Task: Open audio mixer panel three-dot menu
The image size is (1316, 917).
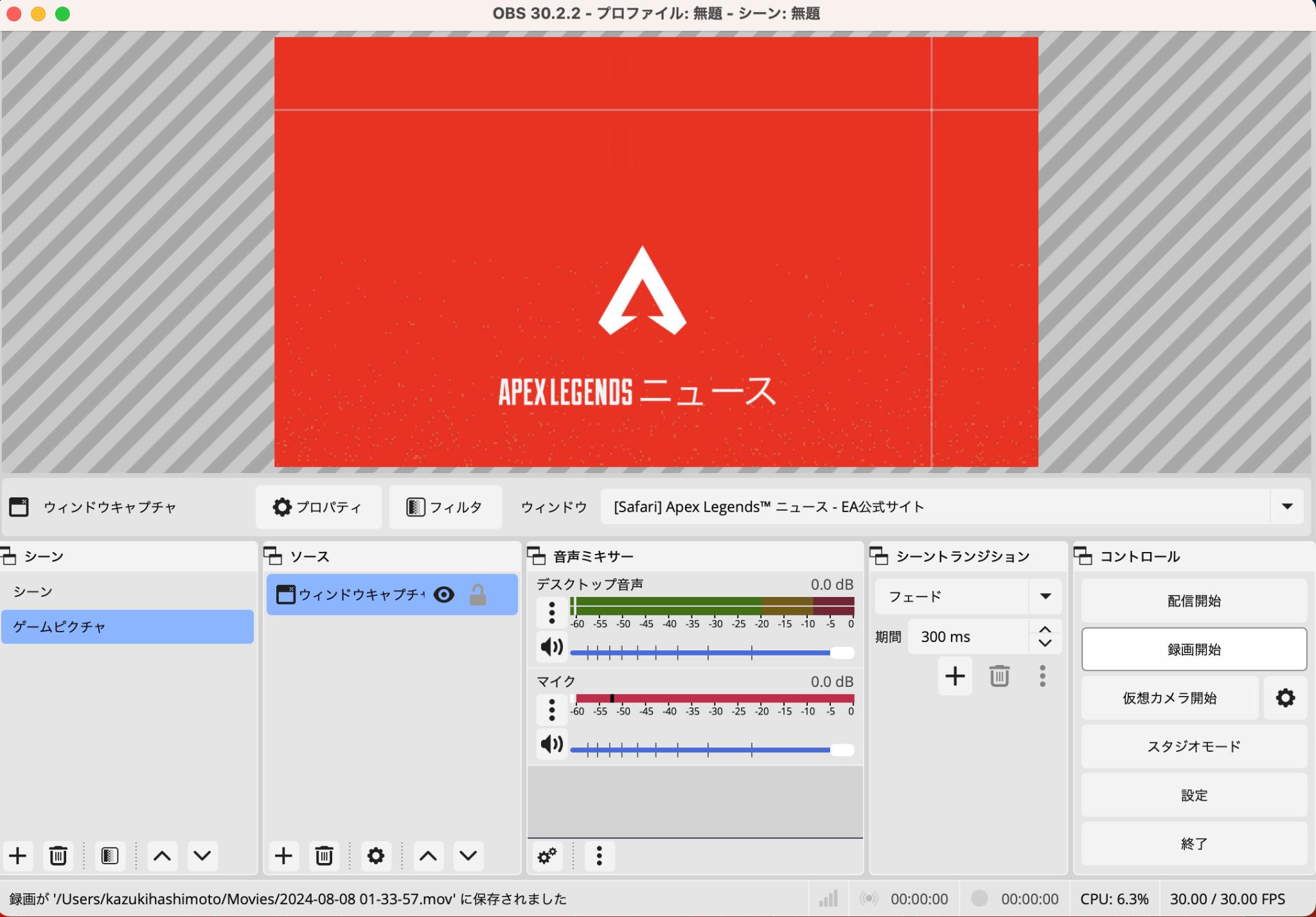Action: pos(599,856)
